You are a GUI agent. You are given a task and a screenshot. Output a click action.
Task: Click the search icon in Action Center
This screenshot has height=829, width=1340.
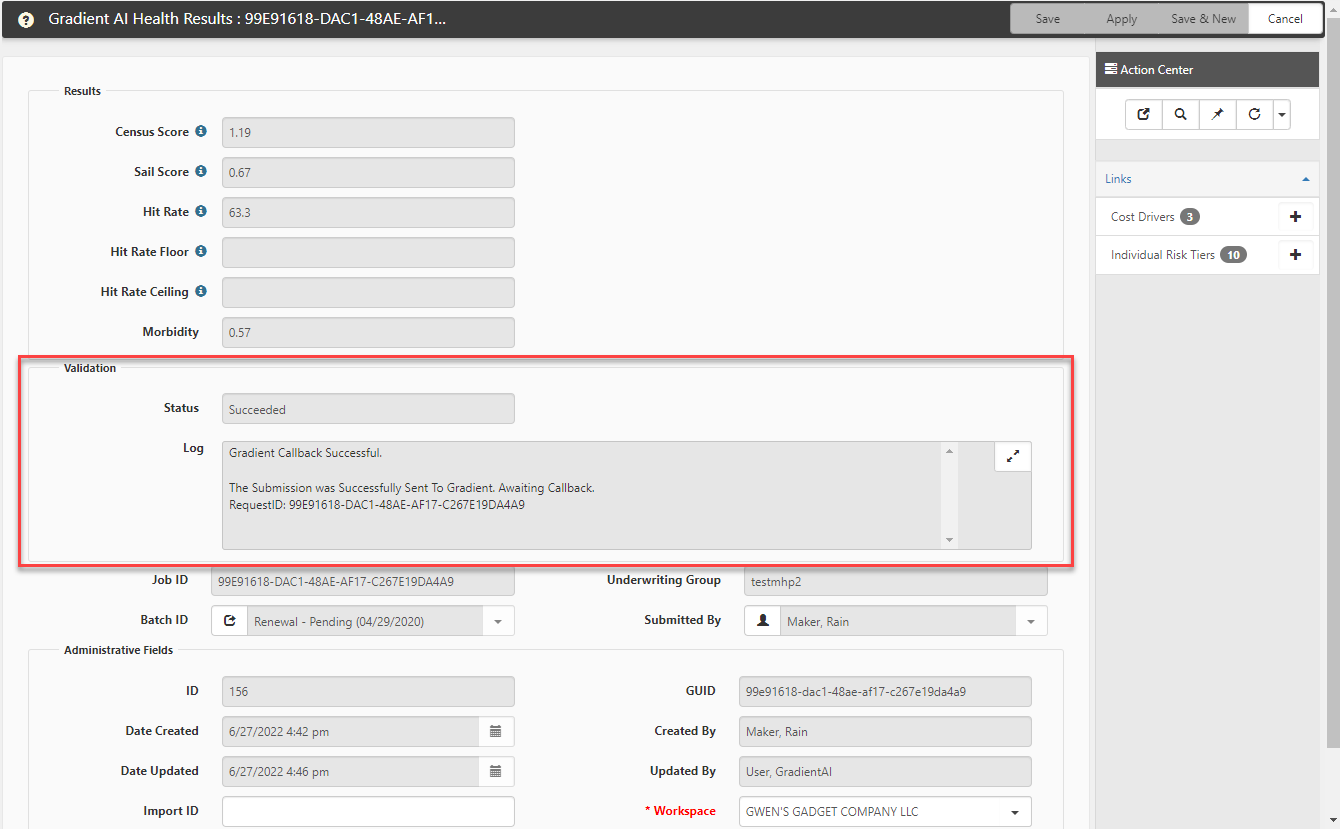tap(1181, 115)
